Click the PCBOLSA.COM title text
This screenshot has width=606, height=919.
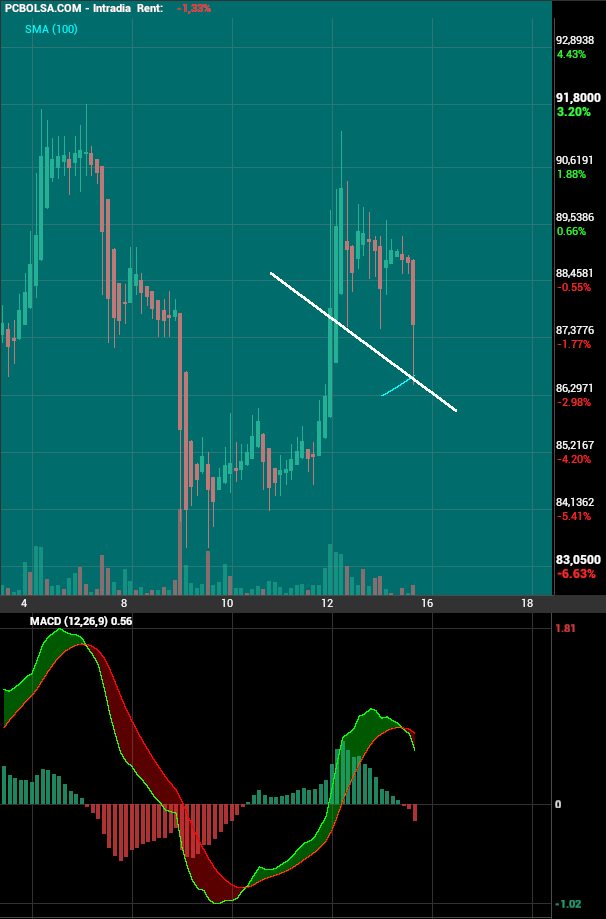coord(42,8)
